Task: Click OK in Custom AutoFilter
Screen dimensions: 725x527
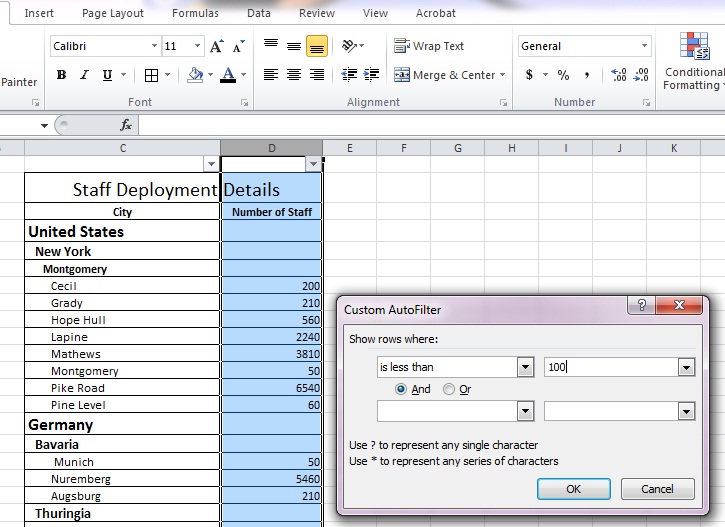Action: (573, 489)
